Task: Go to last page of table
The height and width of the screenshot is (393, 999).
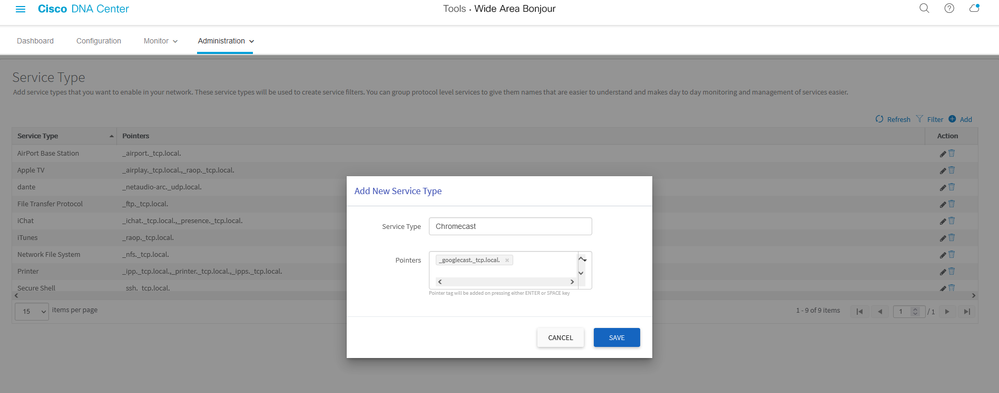Action: tap(967, 311)
